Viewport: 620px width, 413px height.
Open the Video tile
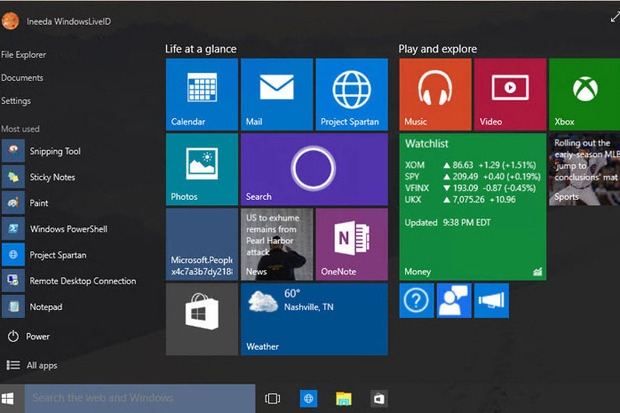point(509,94)
